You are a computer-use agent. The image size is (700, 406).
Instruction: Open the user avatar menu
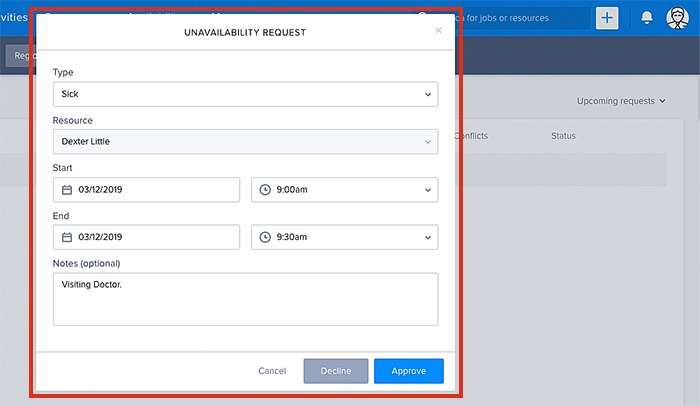click(677, 18)
